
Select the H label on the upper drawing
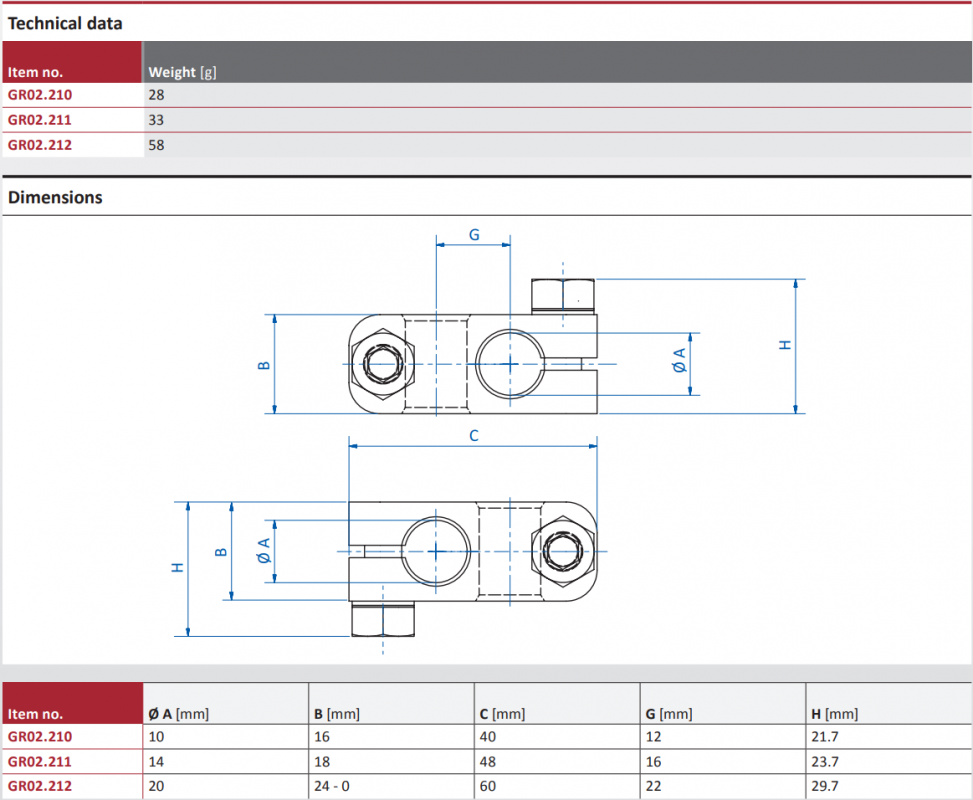click(786, 345)
